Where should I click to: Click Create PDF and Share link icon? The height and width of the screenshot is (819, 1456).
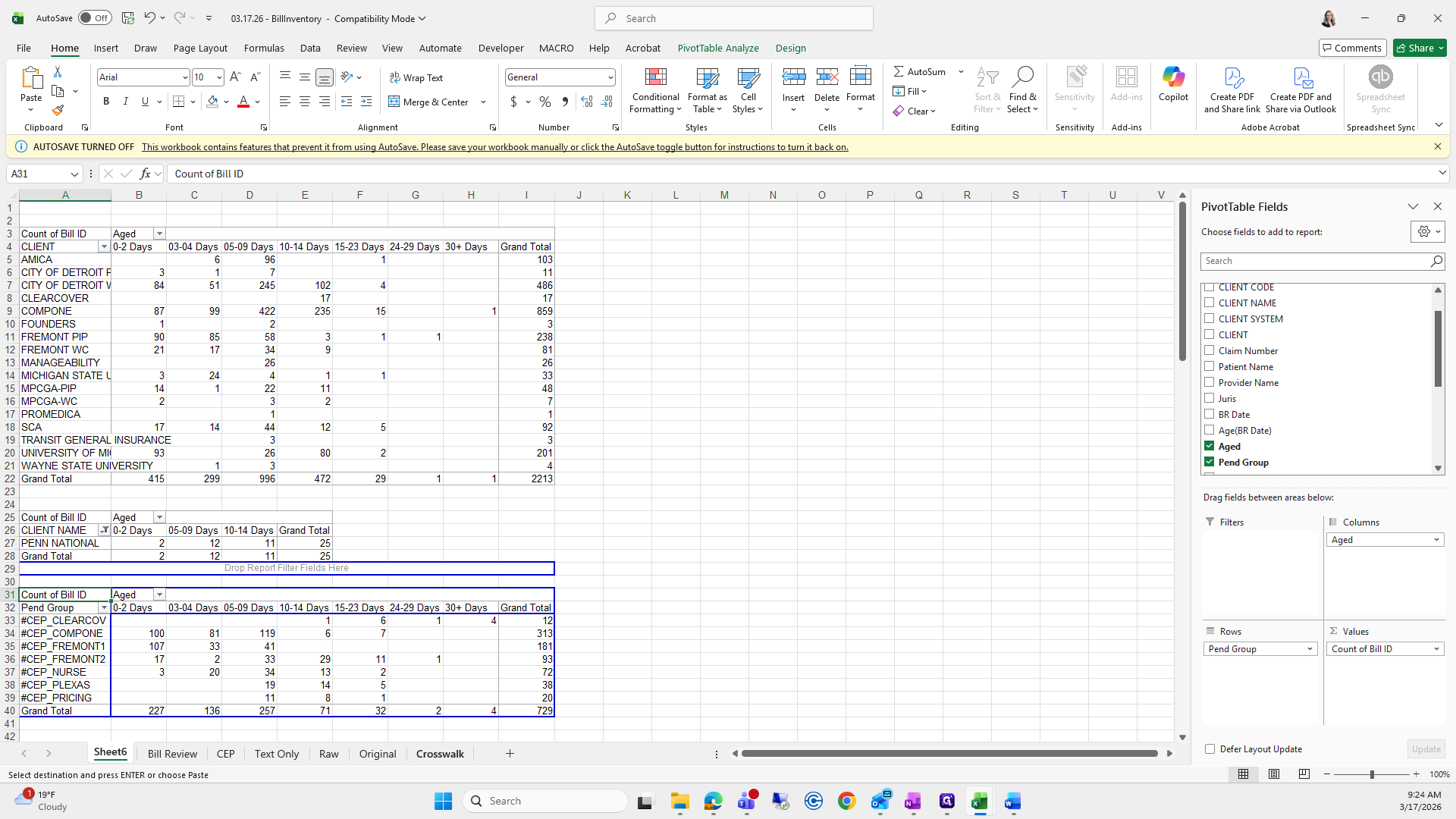coord(1232,91)
